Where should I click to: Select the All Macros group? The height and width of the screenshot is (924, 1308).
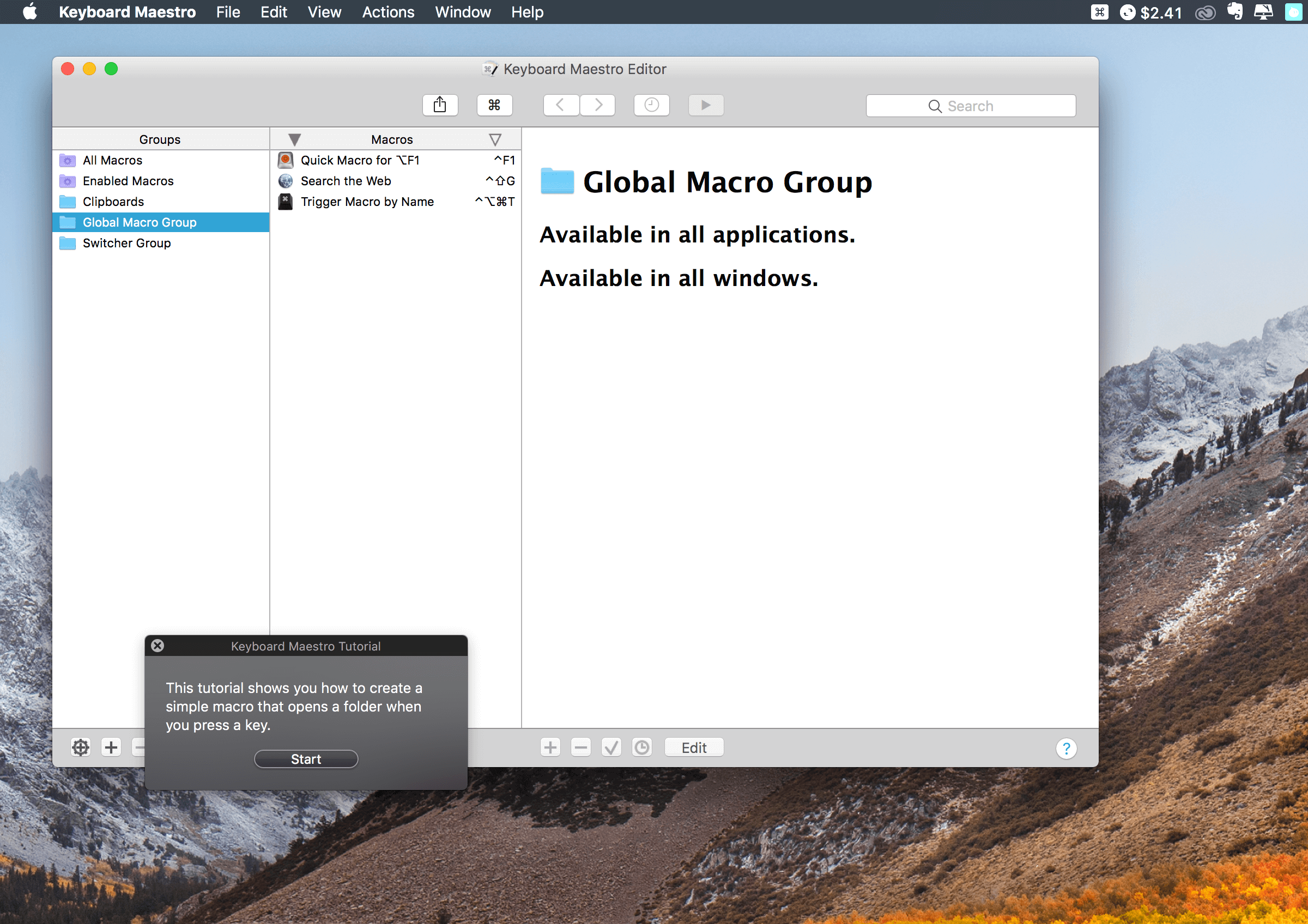click(x=161, y=161)
